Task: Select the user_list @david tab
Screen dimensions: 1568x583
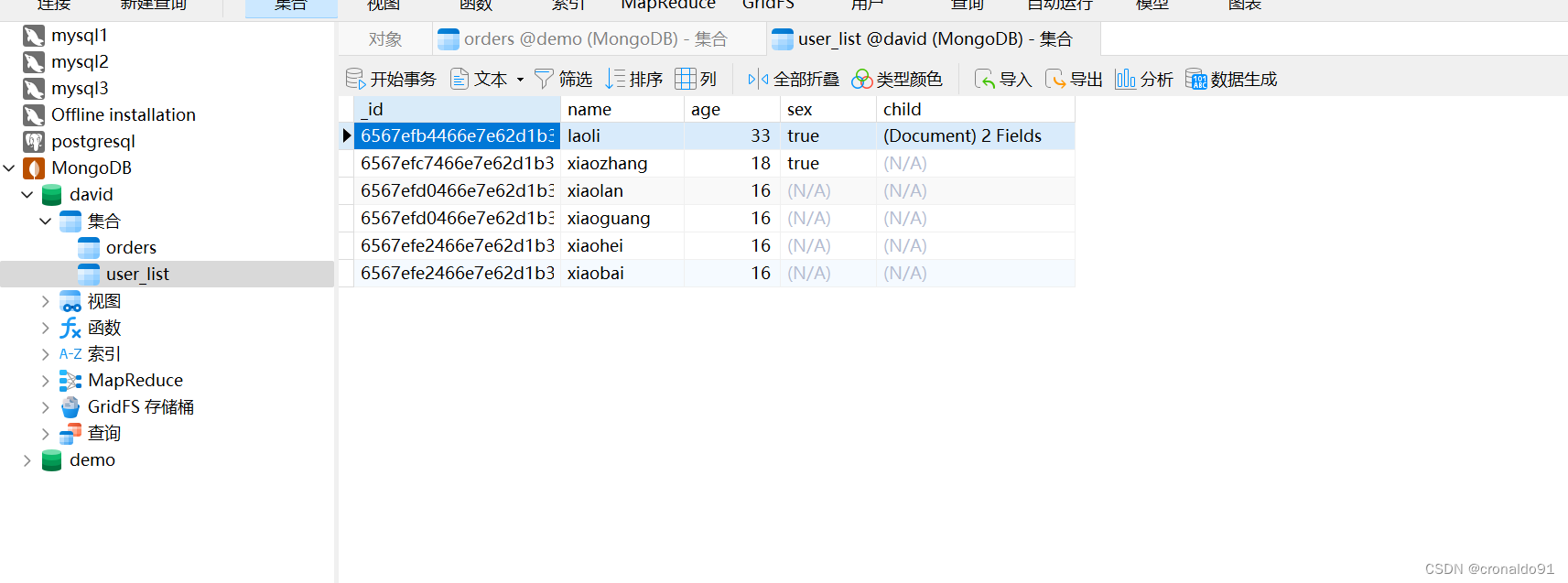Action: [935, 39]
